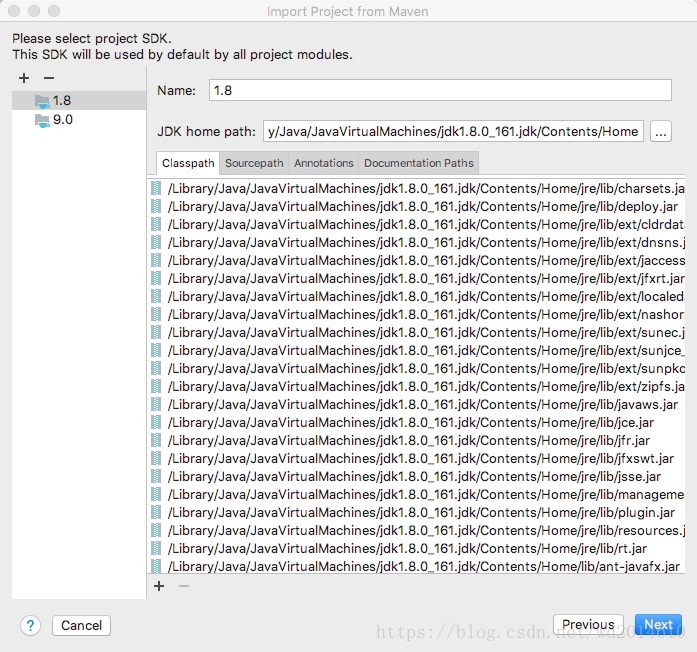Select the jre/lib/ext/sunec classpath row
The image size is (697, 652).
click(416, 332)
